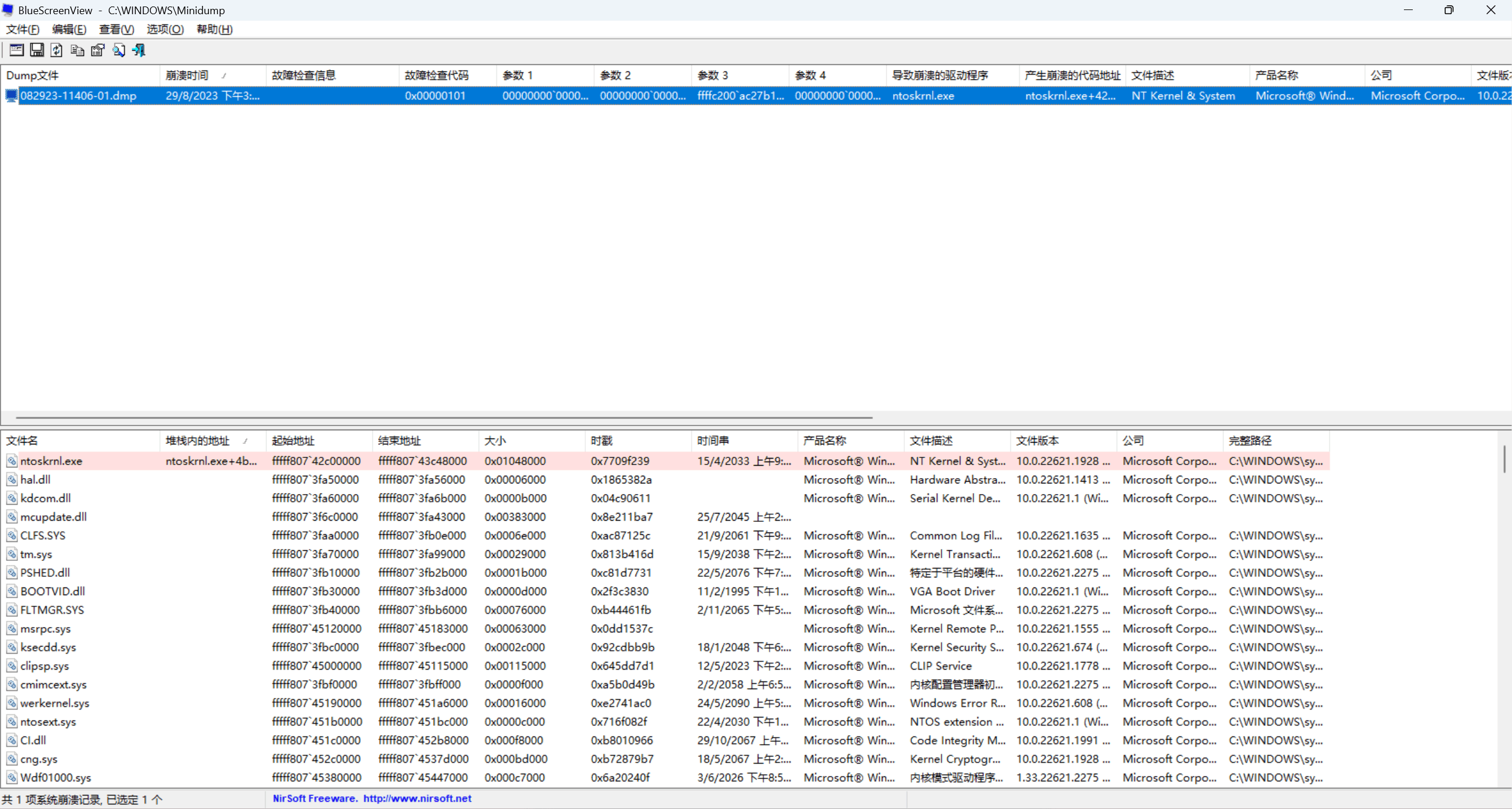Click the file icon beside kdcom.dll
Viewport: 1512px width, 809px height.
11,498
